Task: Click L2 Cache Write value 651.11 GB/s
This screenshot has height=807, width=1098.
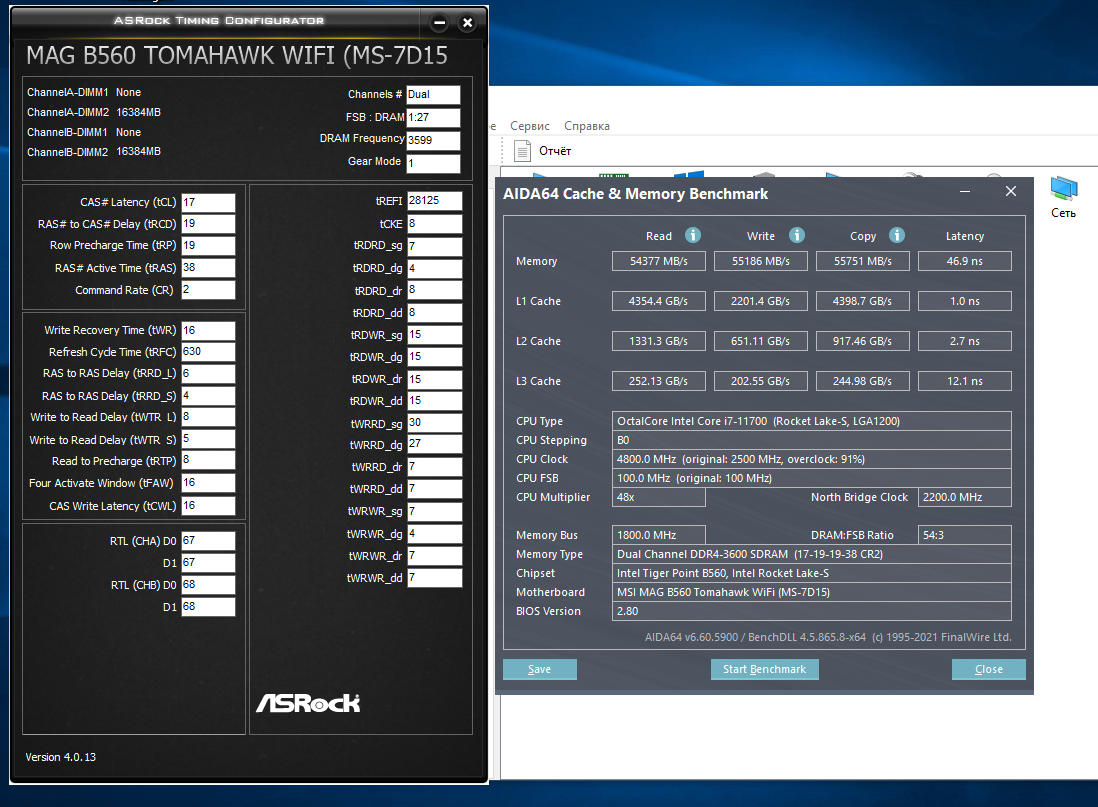Action: (x=760, y=341)
